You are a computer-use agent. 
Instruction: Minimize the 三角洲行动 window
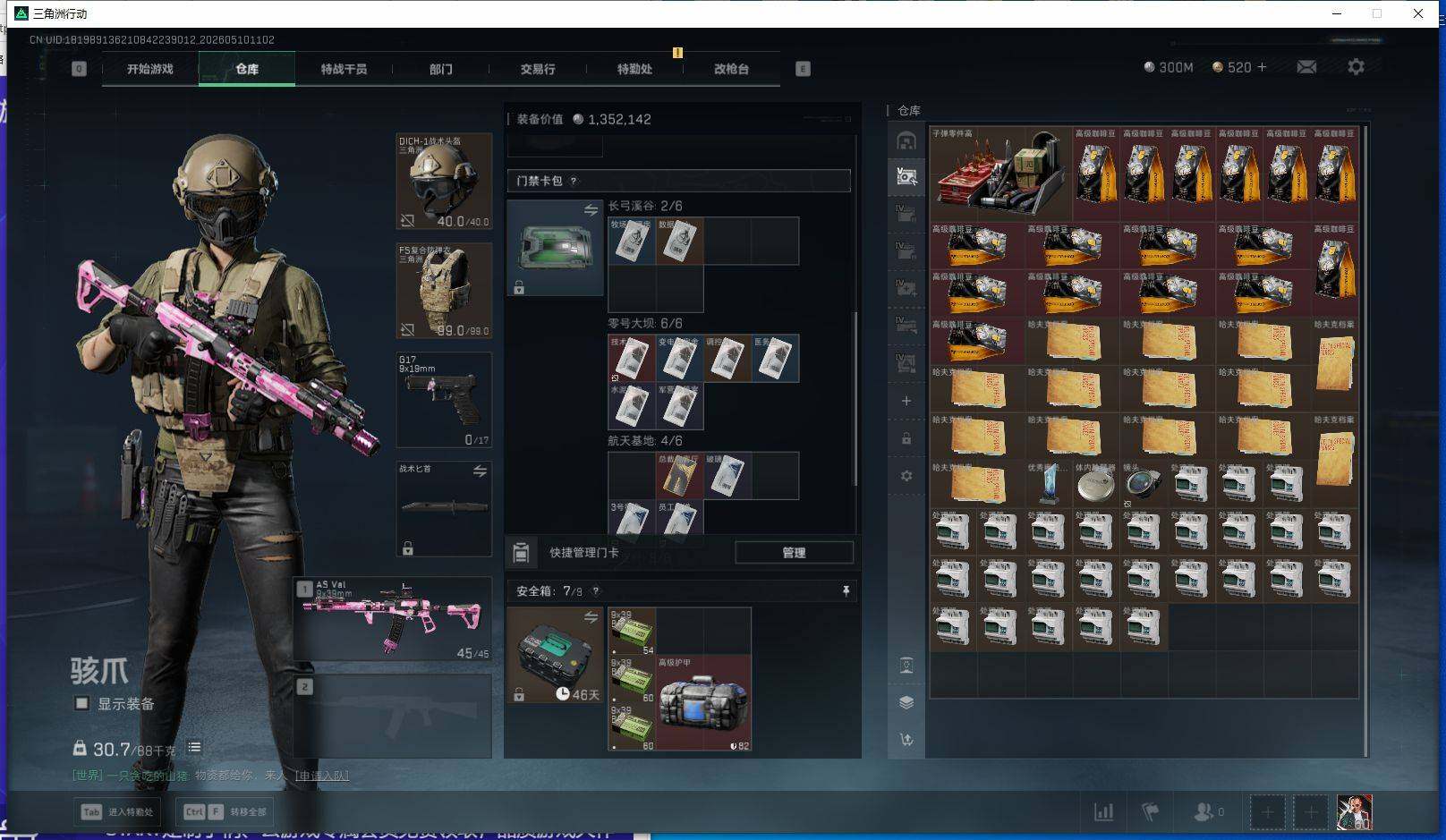(1338, 13)
